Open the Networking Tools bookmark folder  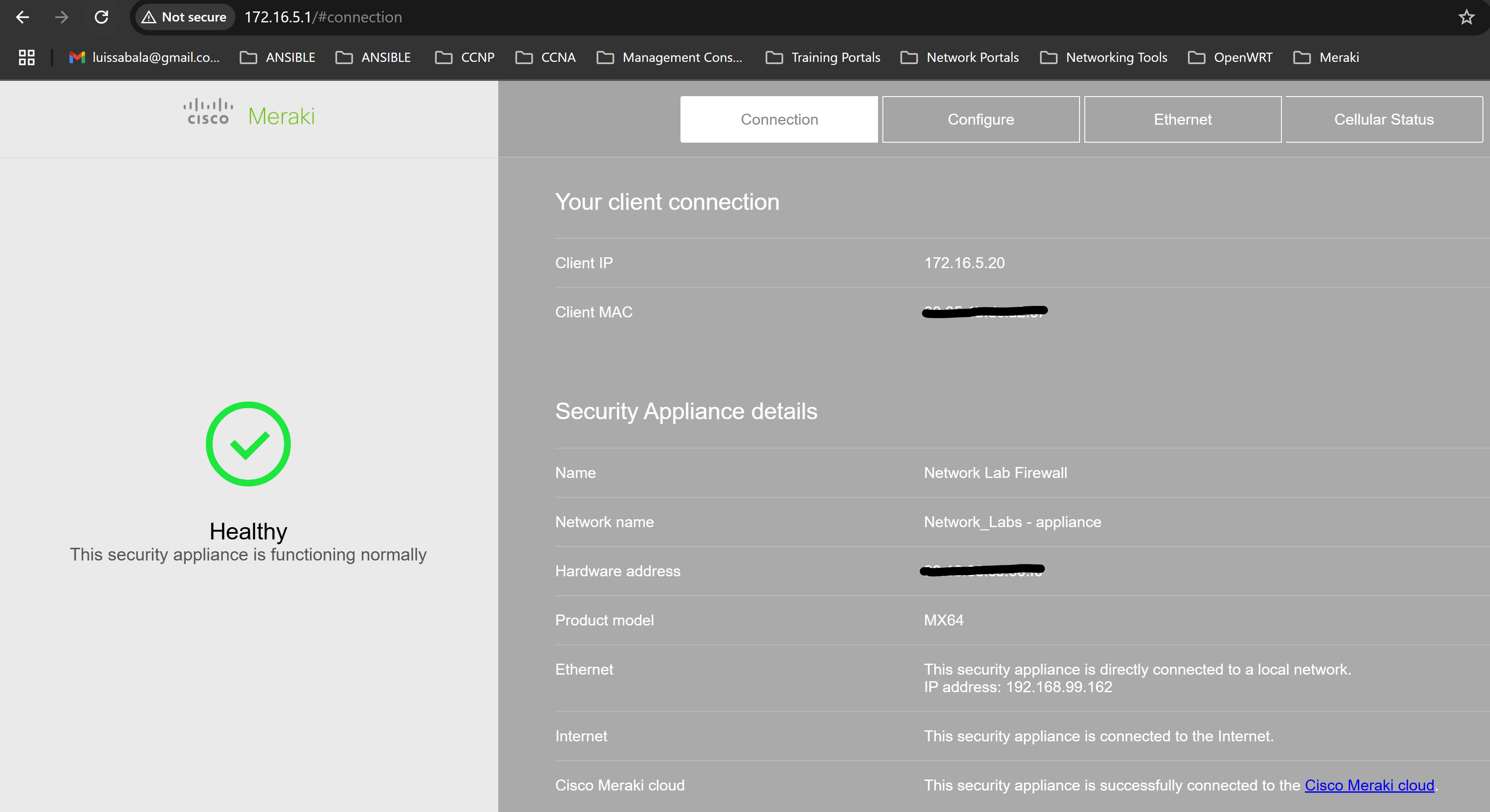click(1104, 57)
